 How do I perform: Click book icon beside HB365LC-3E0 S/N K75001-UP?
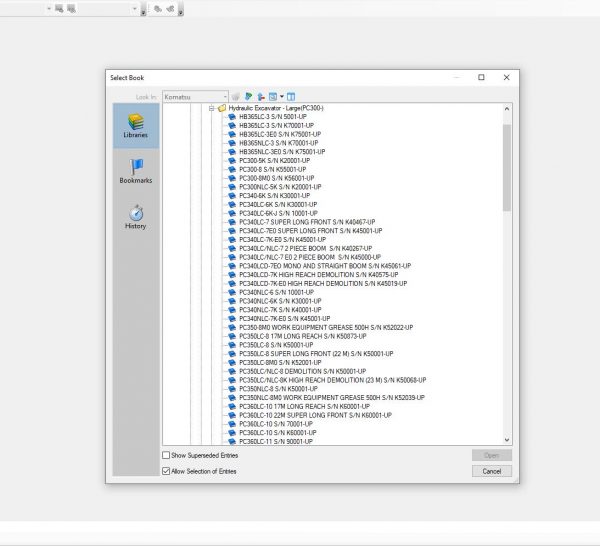point(232,134)
